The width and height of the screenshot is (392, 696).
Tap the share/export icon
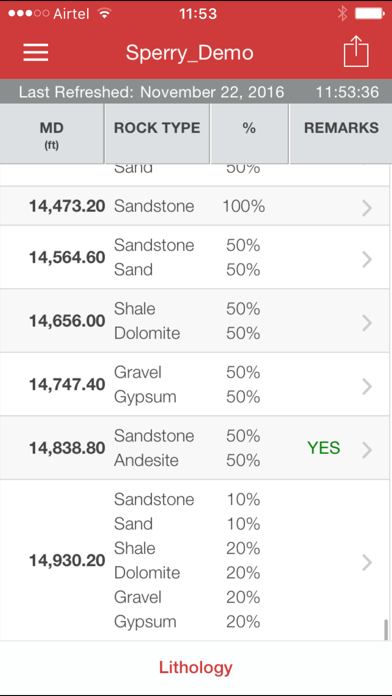356,51
